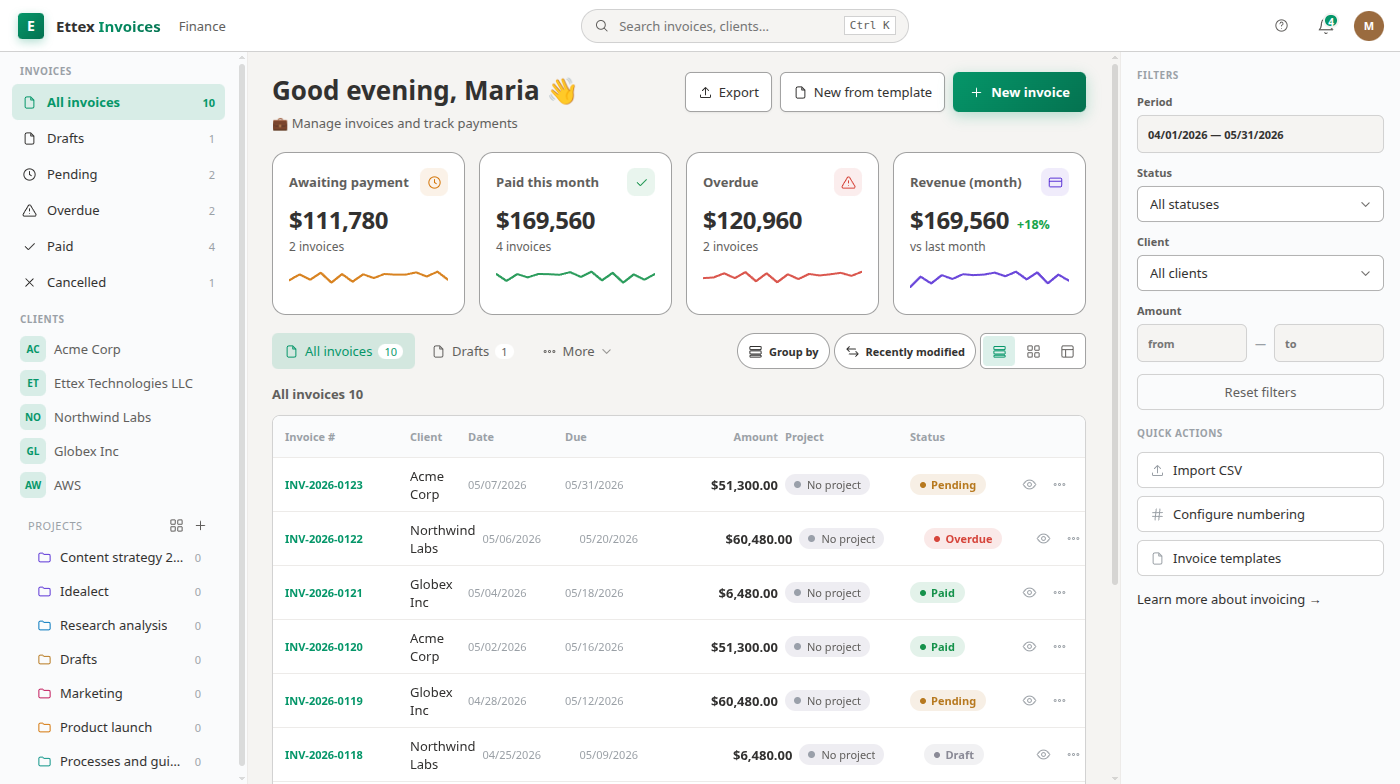The width and height of the screenshot is (1400, 784).
Task: Switch to table layout view icon
Action: pyautogui.click(x=1067, y=352)
